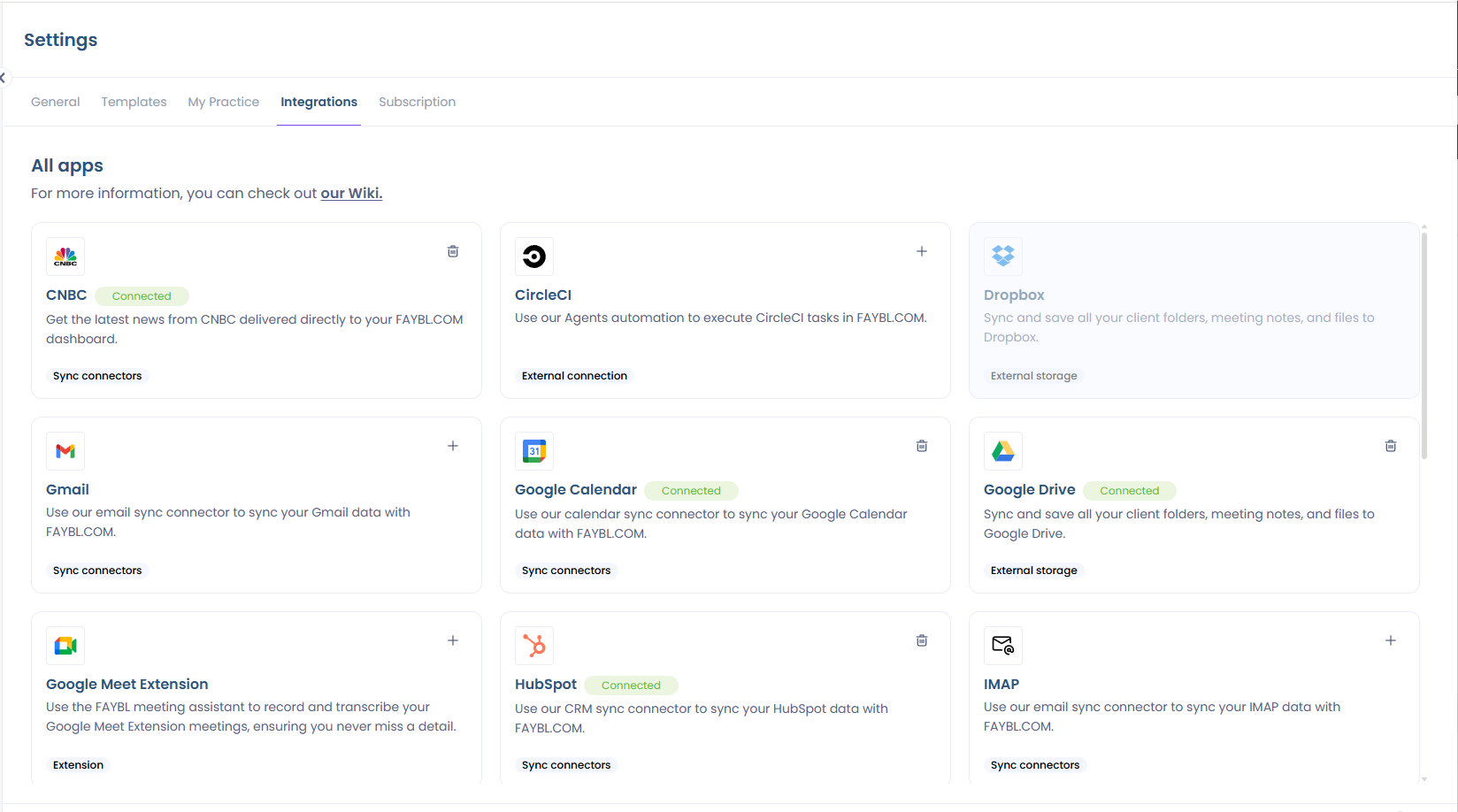Viewport: 1458px width, 812px height.
Task: Click the Sync connectors tag on Gmail
Action: [x=97, y=571]
